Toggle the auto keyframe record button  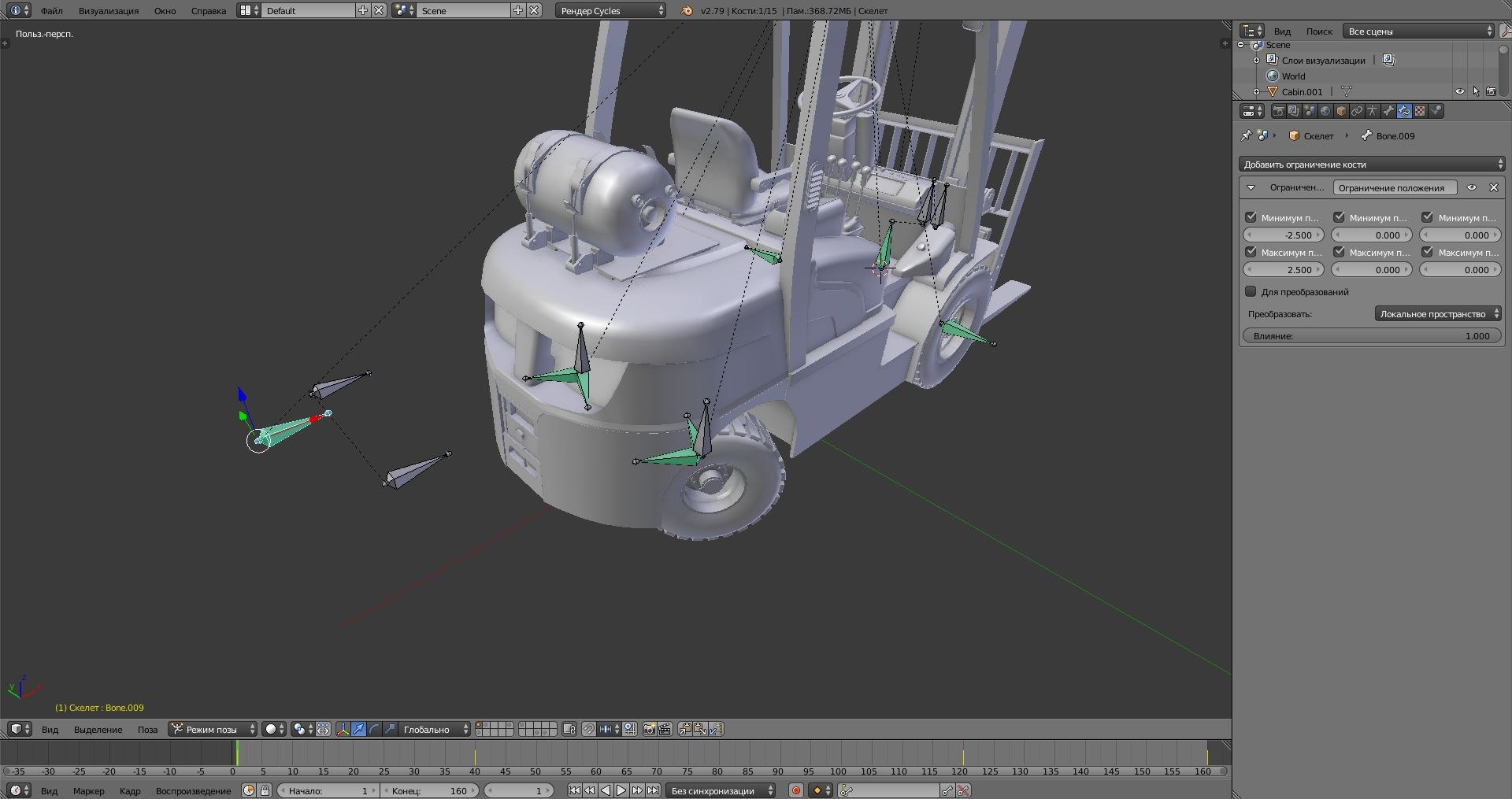pos(796,790)
